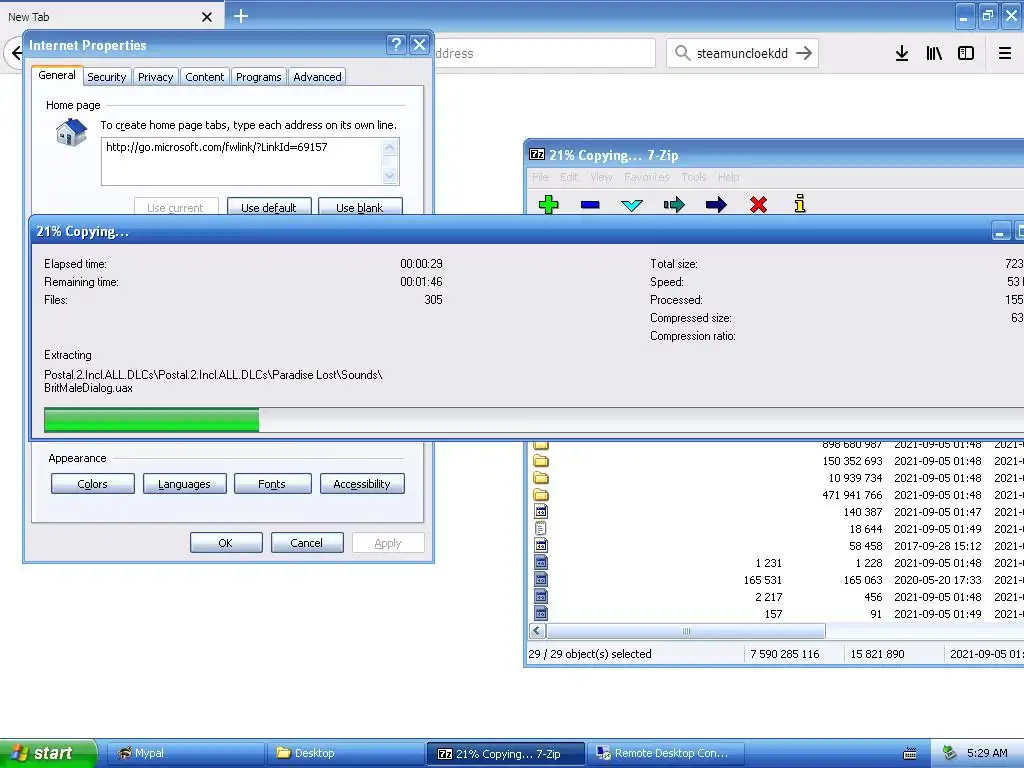Minimize the 21% Copying dialog
The height and width of the screenshot is (768, 1024).
pos(1000,231)
